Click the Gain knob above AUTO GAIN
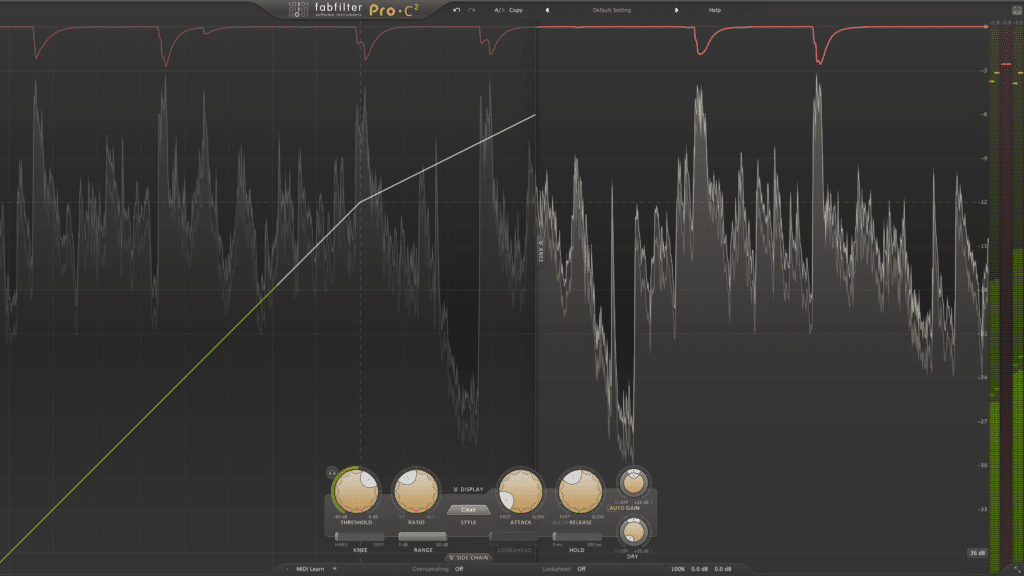1024x576 pixels. [x=633, y=483]
